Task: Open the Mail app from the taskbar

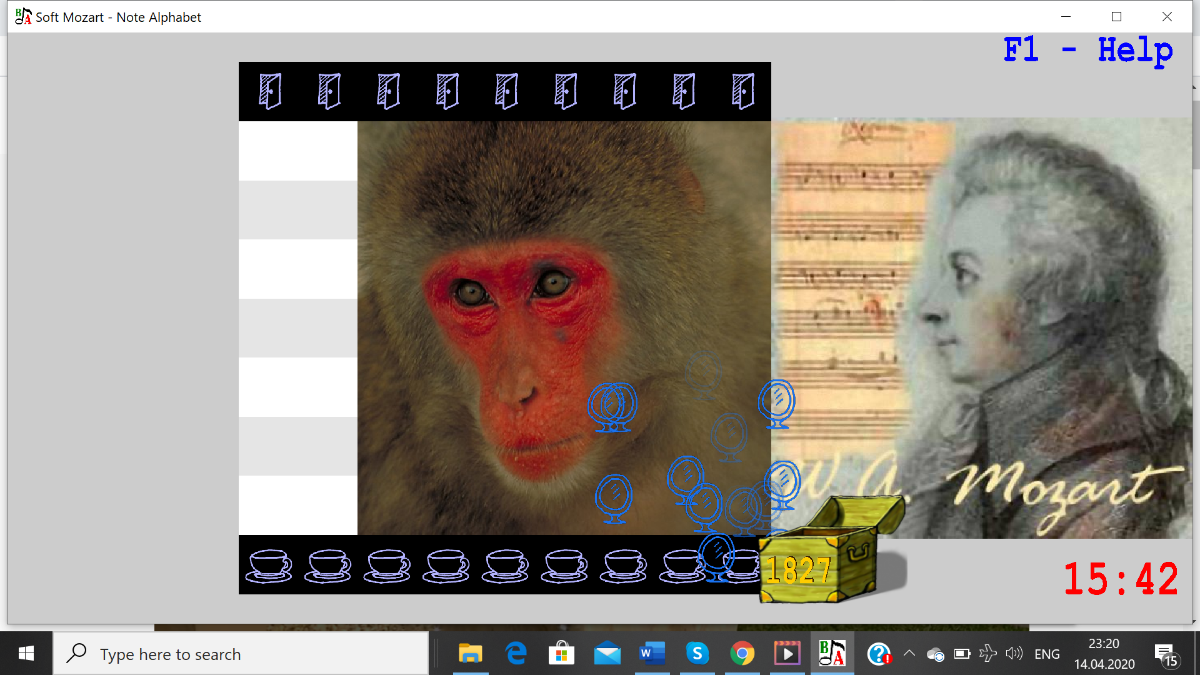Action: (607, 654)
